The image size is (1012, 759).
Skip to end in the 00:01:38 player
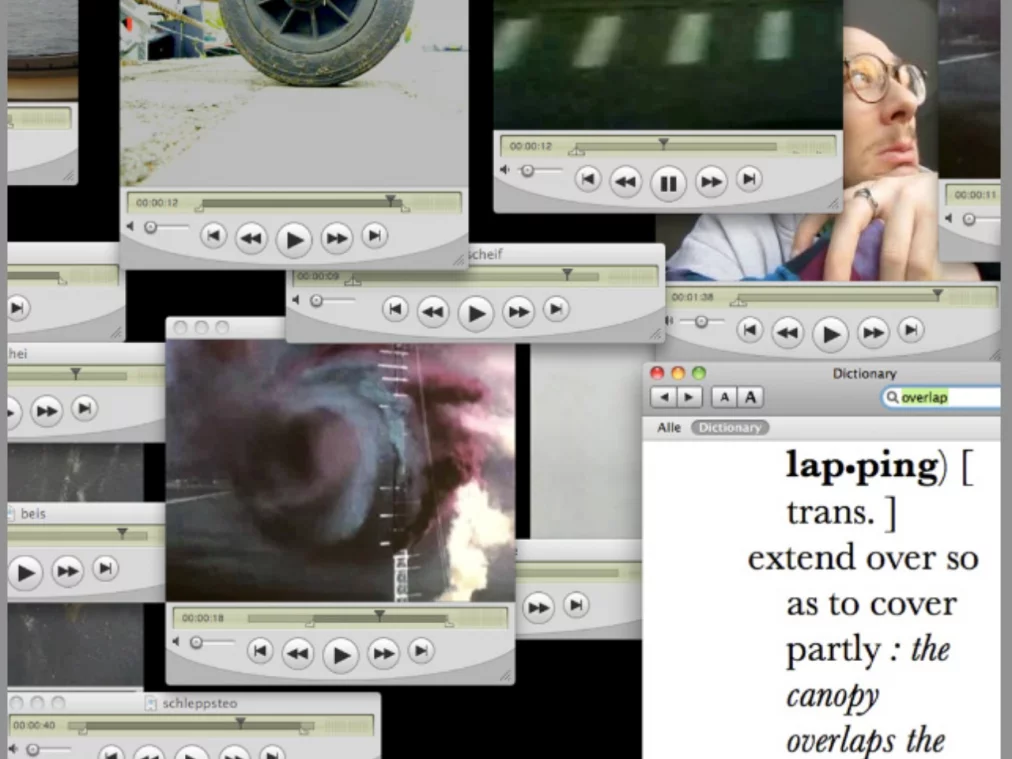coord(910,330)
